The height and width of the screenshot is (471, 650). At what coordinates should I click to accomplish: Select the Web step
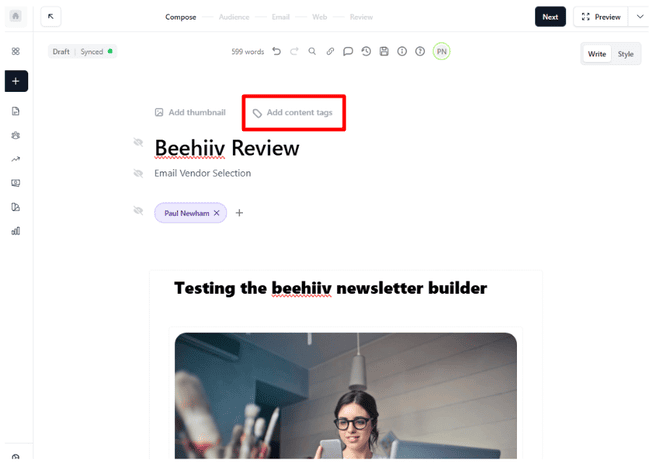[320, 17]
